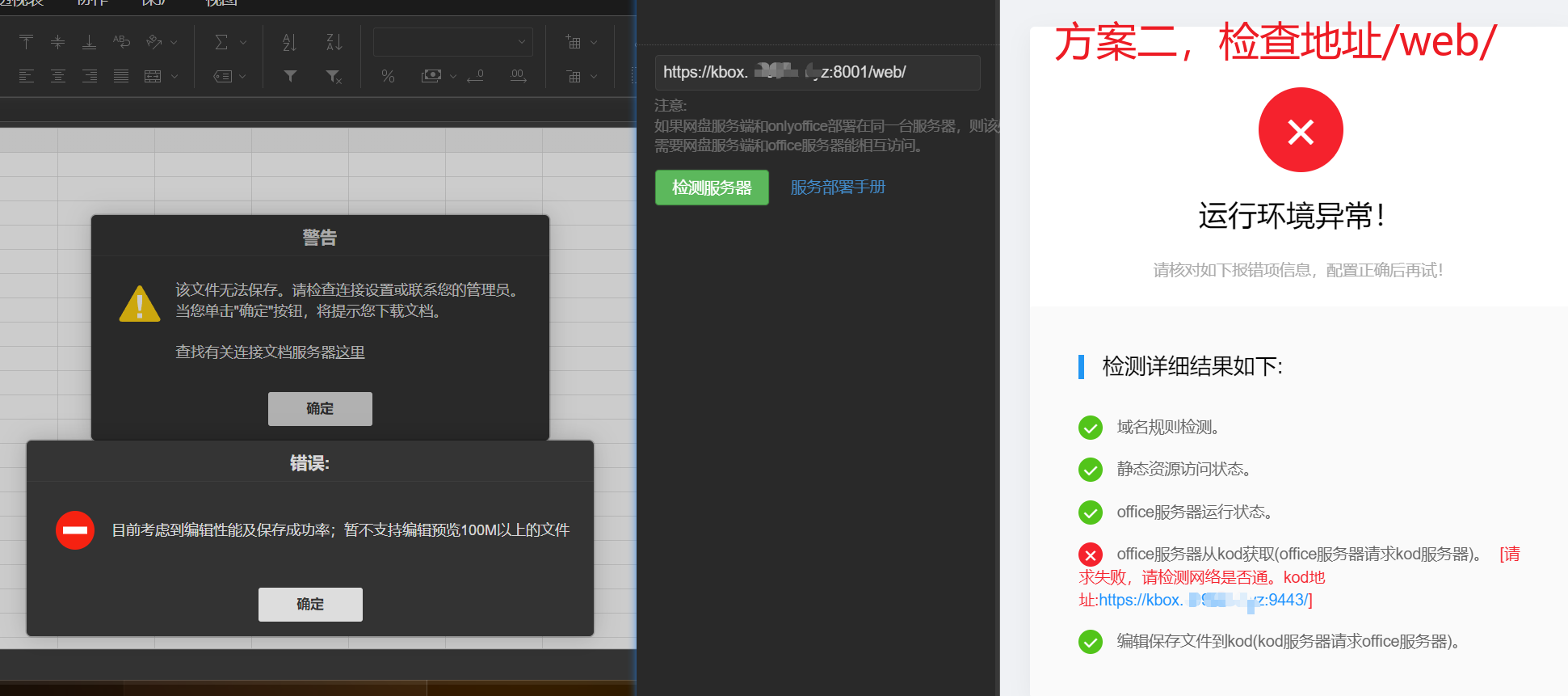The height and width of the screenshot is (696, 1568).
Task: Open merge cells dropdown arrow
Action: pyautogui.click(x=174, y=77)
